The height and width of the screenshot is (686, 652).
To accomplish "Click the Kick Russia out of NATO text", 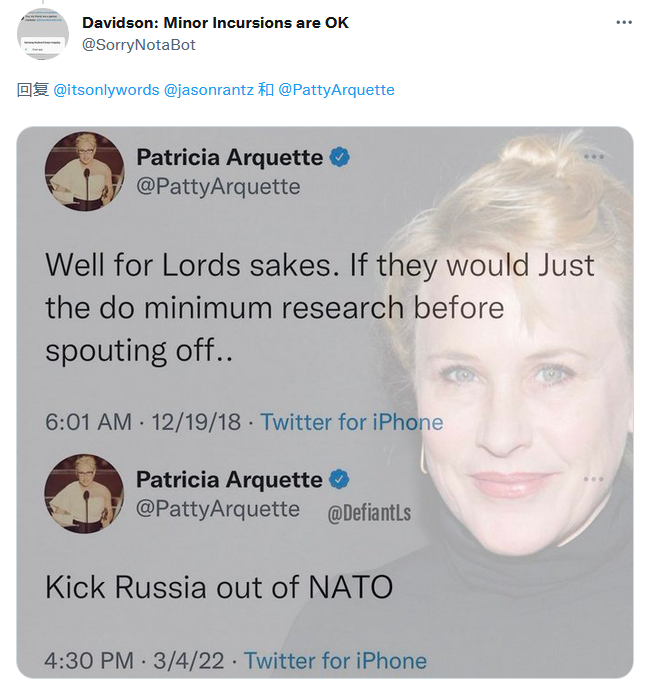I will tap(219, 586).
